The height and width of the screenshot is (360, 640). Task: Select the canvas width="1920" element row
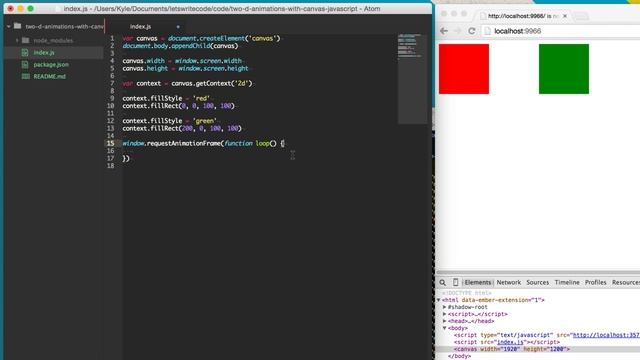(538, 349)
